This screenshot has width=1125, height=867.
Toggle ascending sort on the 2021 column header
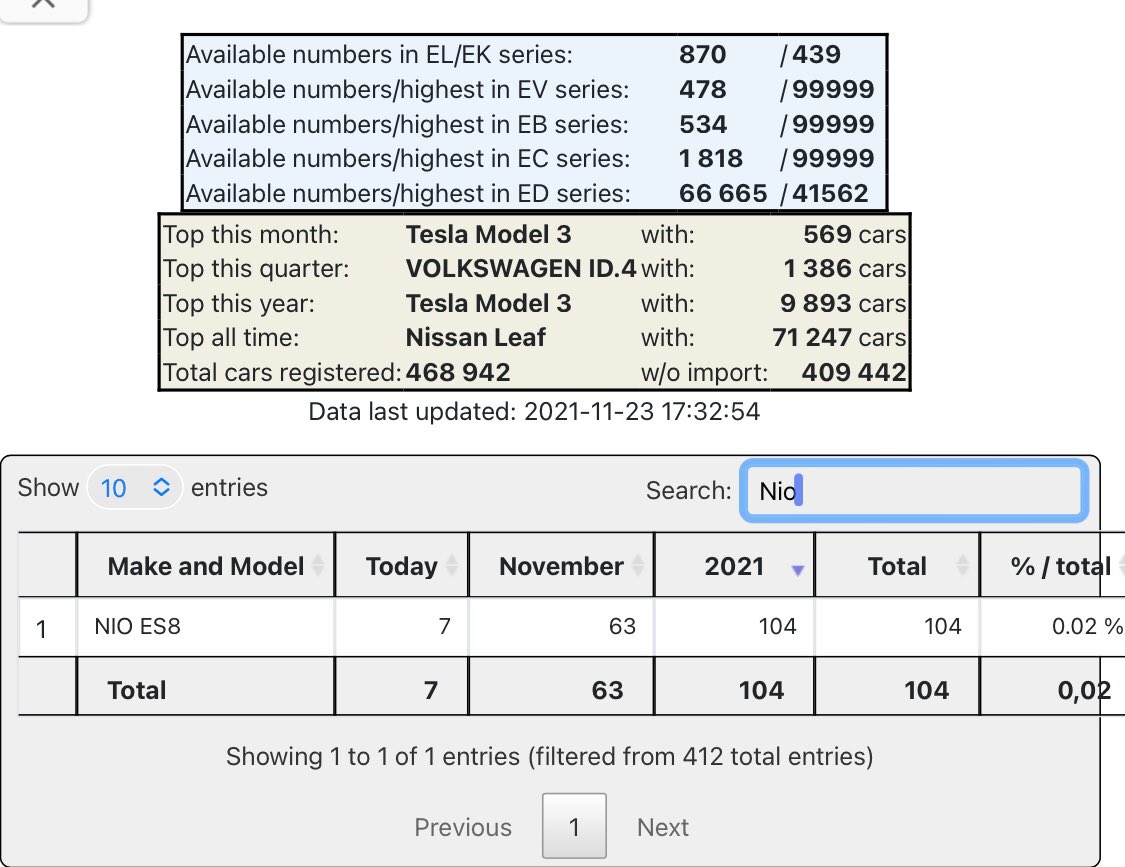(735, 565)
